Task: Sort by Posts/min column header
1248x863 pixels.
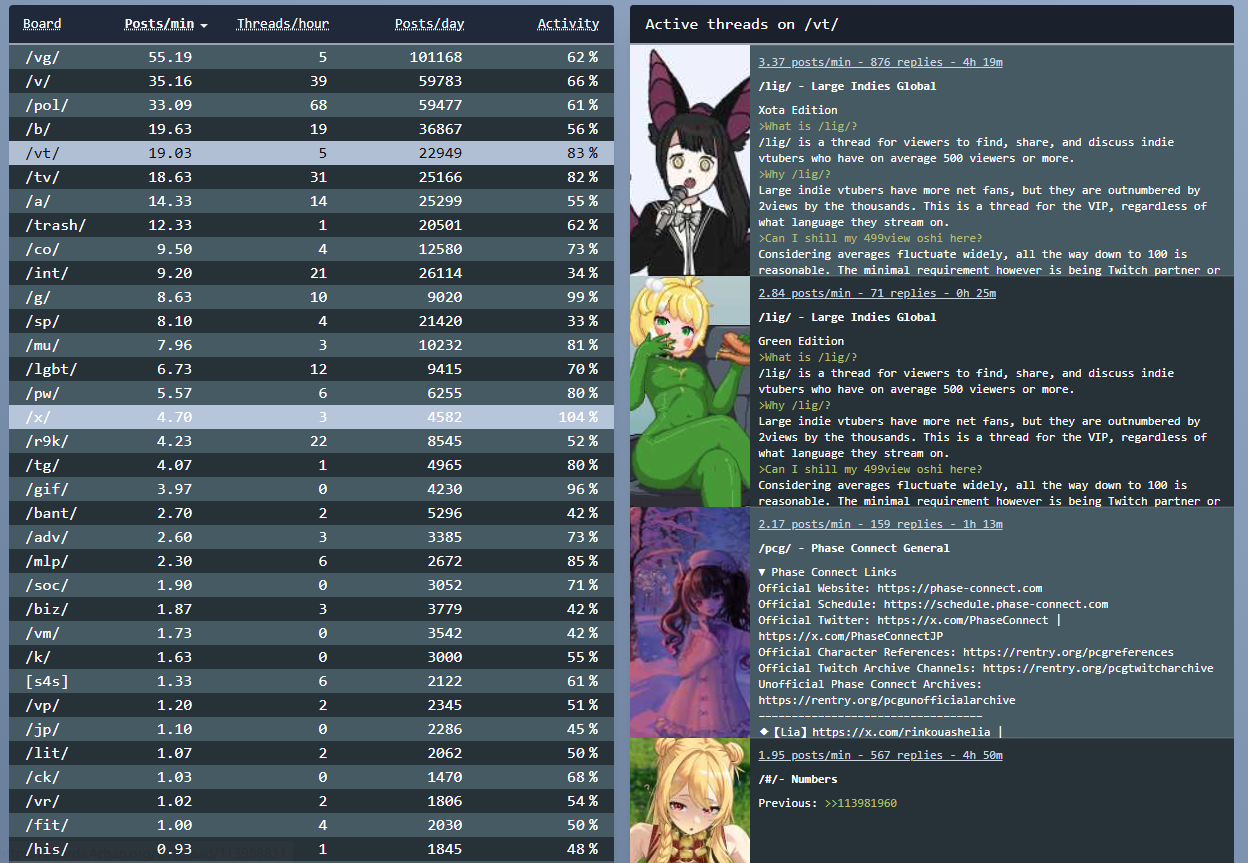Action: [x=160, y=24]
